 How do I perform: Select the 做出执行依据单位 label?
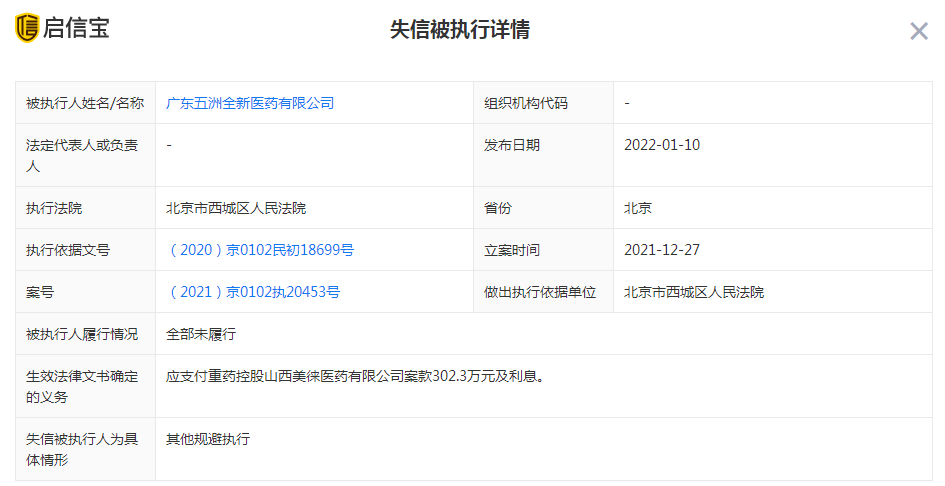[540, 292]
